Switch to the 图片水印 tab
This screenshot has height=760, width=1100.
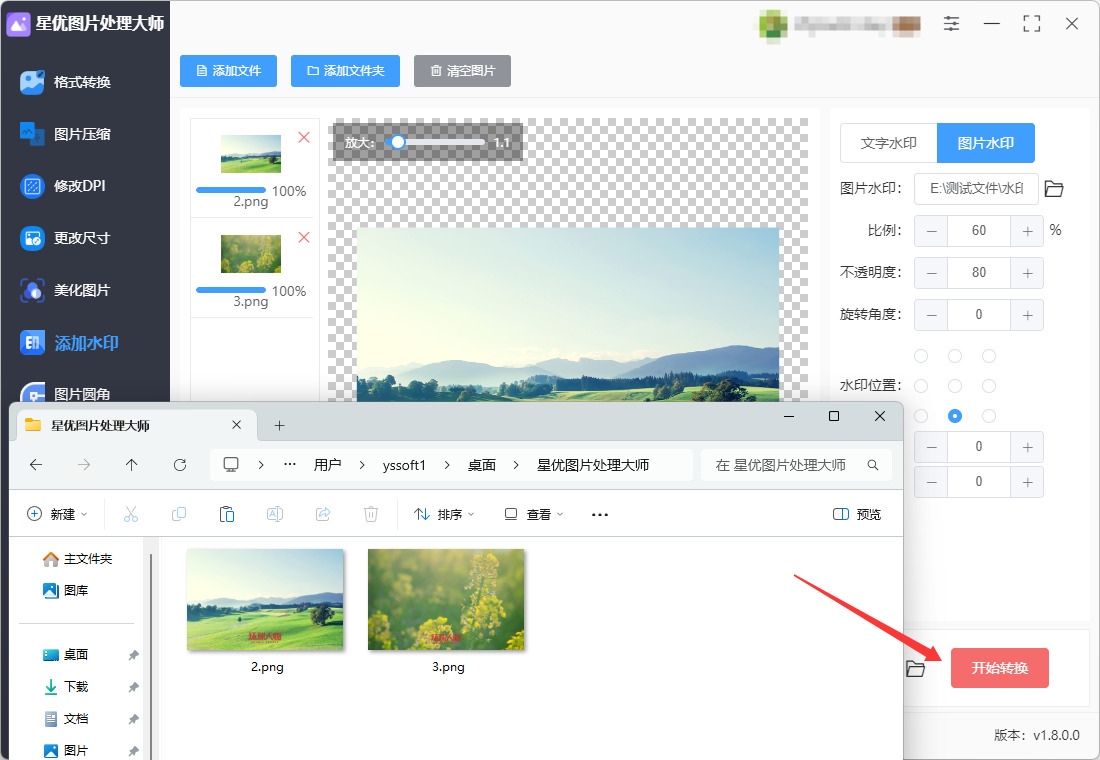coord(986,143)
